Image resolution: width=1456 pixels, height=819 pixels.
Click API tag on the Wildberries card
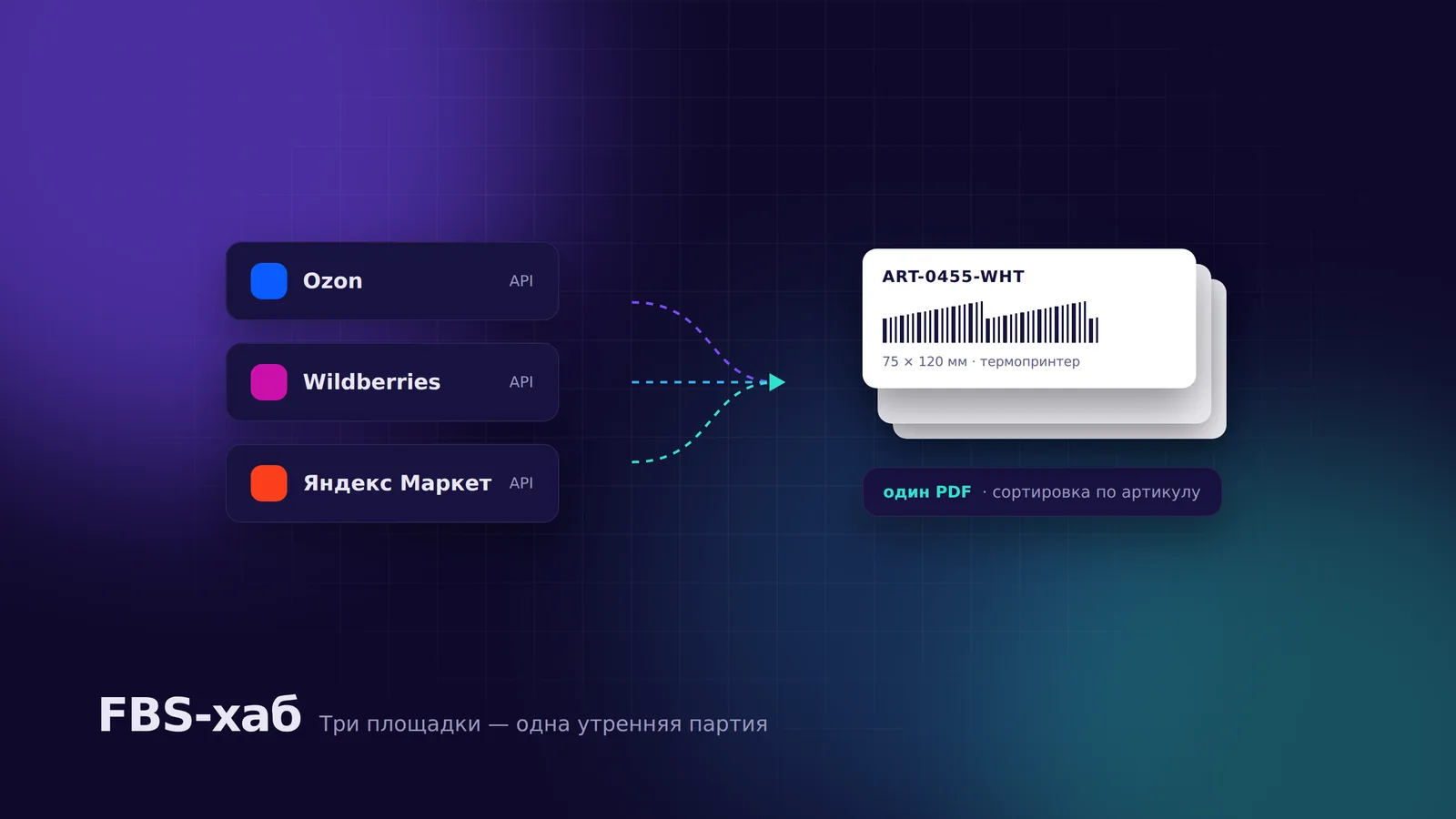point(521,382)
